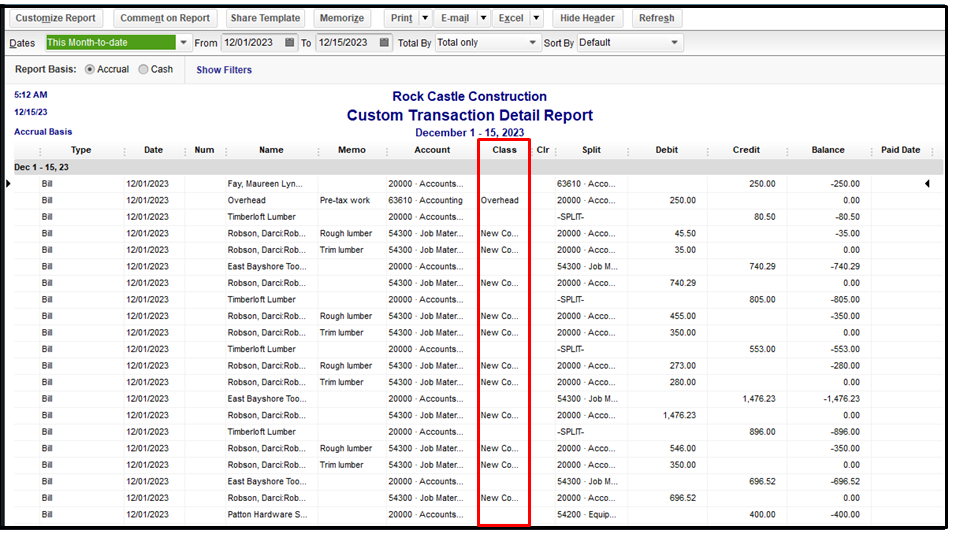This screenshot has height=541, width=958.
Task: Click Customize Report button
Action: coord(56,18)
